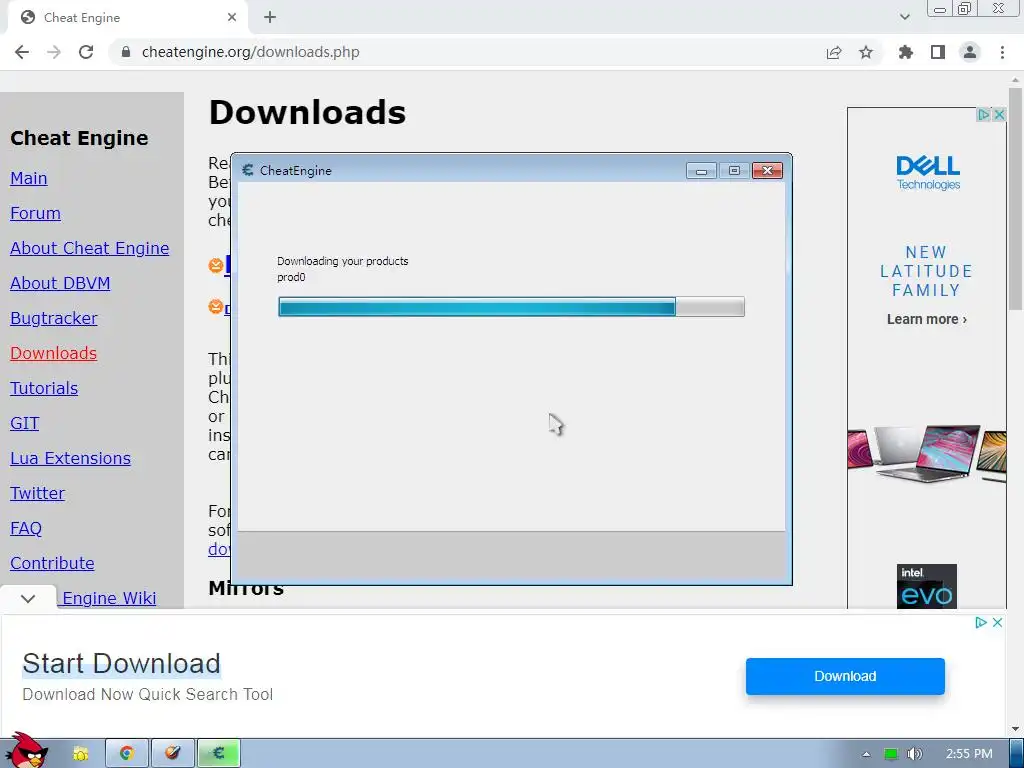
Task: Go back to the previous page
Action: (x=22, y=52)
